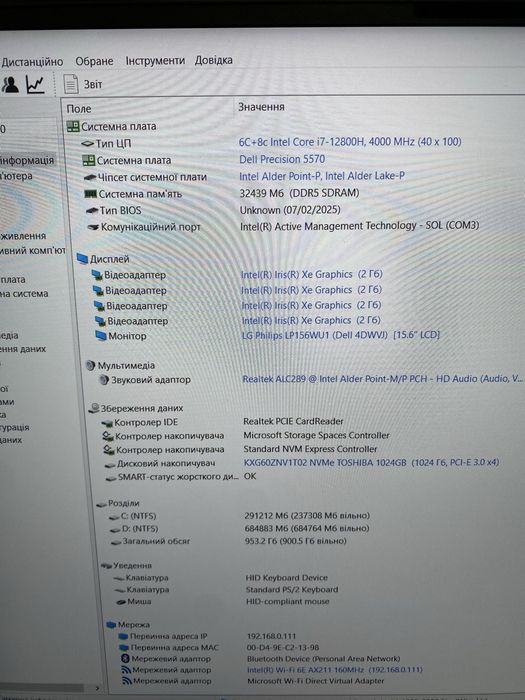This screenshot has width=525, height=700.
Task: Click the Системна плата section header icon
Action: 73,126
